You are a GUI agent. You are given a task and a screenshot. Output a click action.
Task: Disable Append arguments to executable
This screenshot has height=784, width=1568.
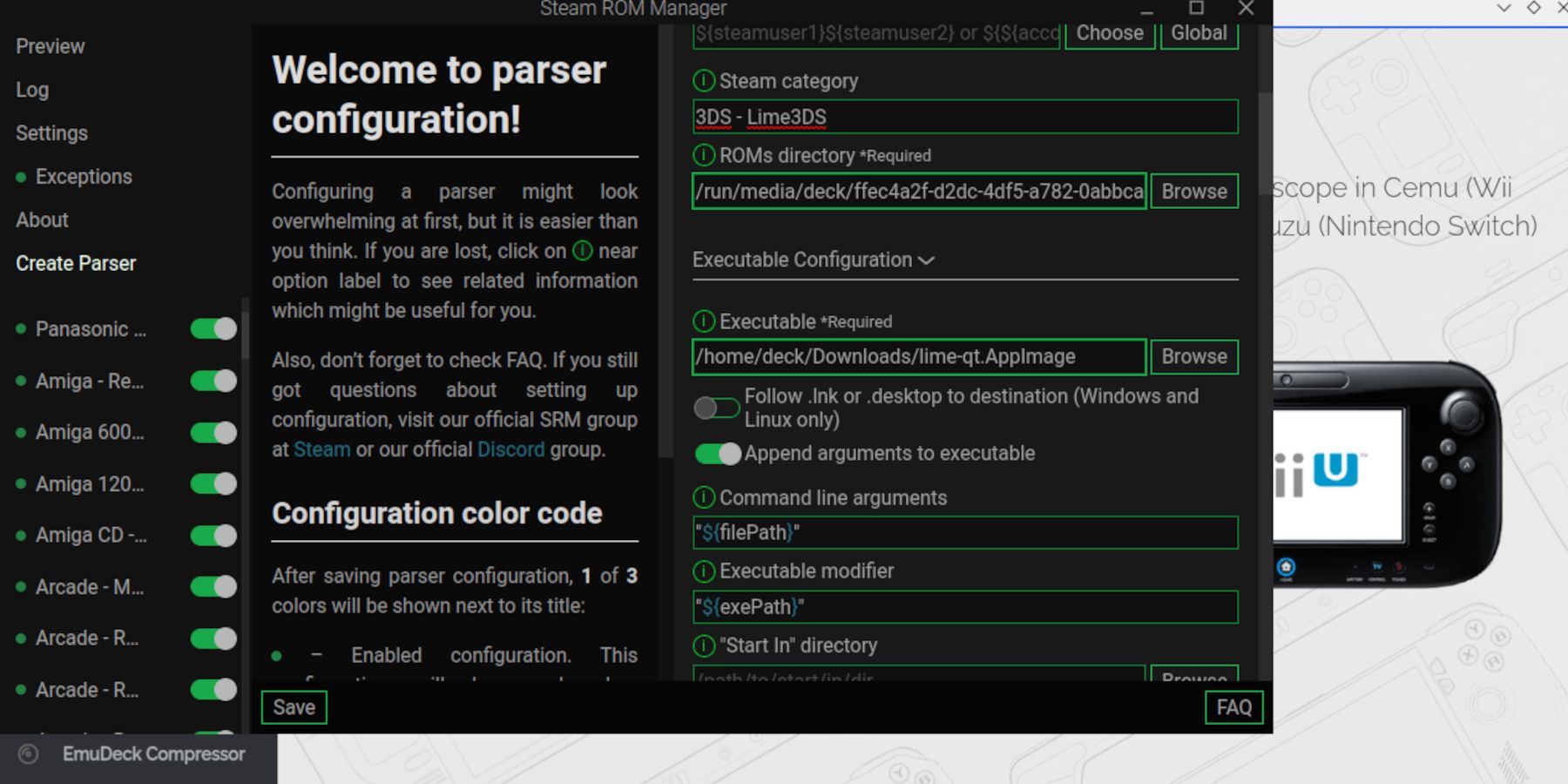tap(718, 453)
